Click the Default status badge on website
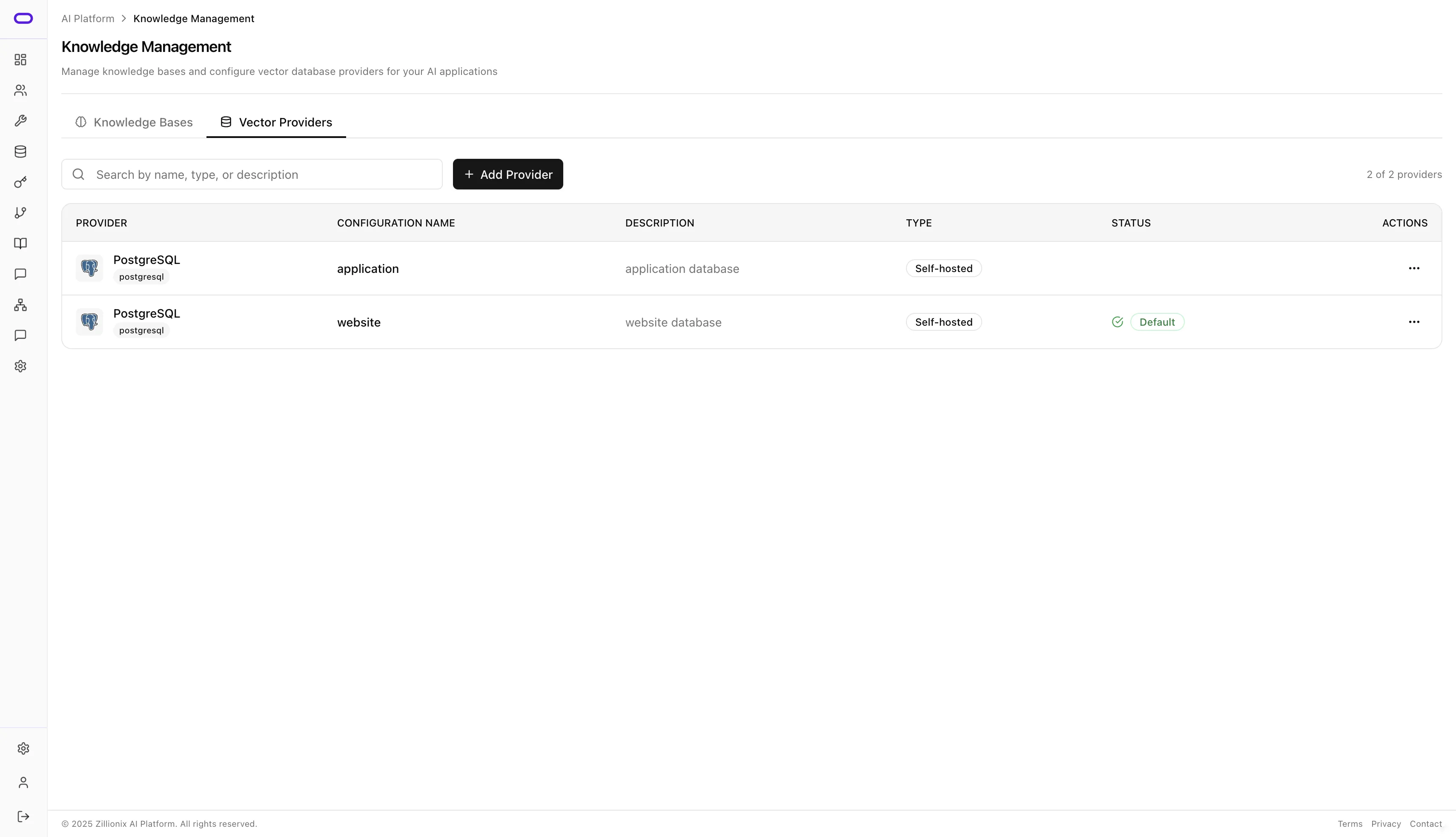 (x=1157, y=322)
